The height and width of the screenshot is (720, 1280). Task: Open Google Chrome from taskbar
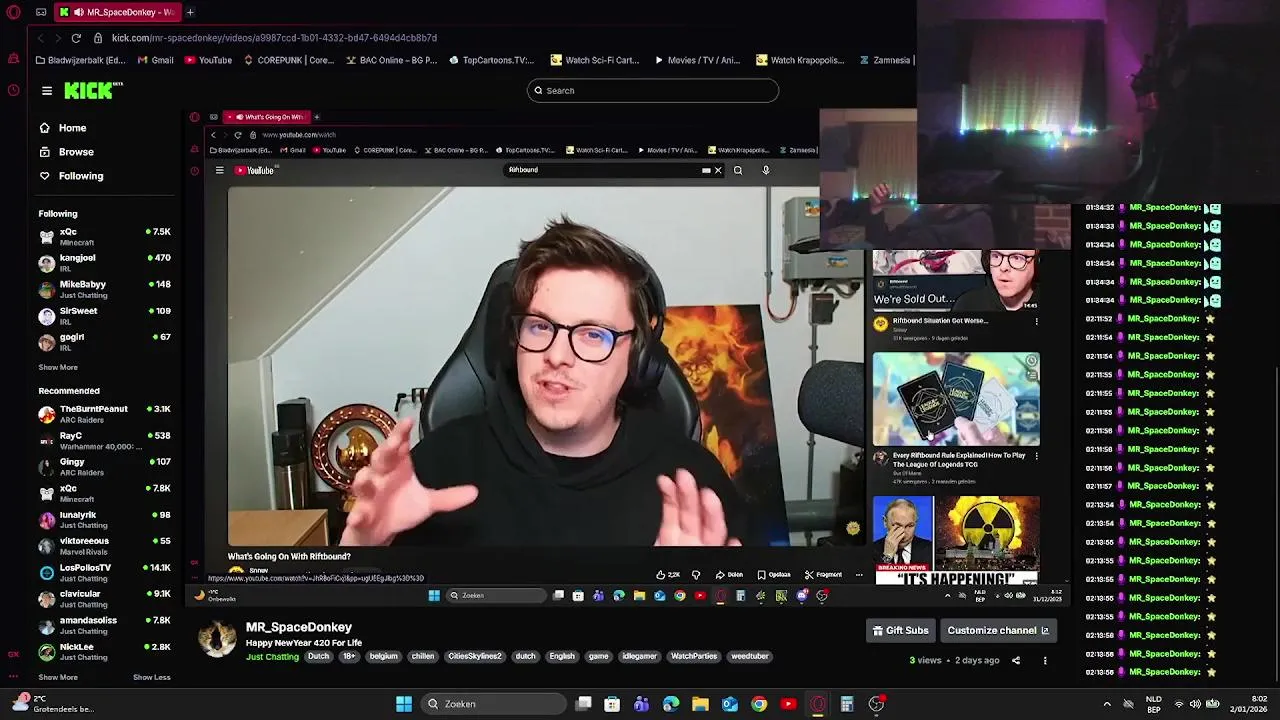759,704
